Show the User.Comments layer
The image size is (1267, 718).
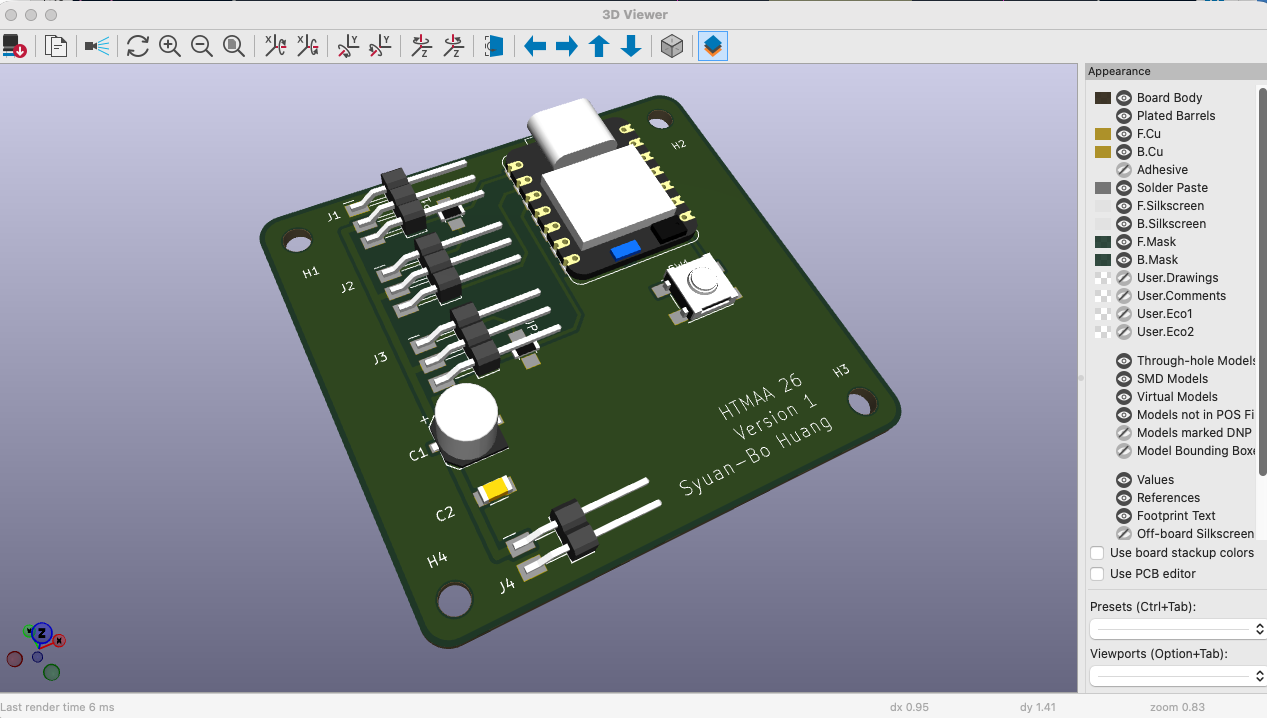[1124, 296]
